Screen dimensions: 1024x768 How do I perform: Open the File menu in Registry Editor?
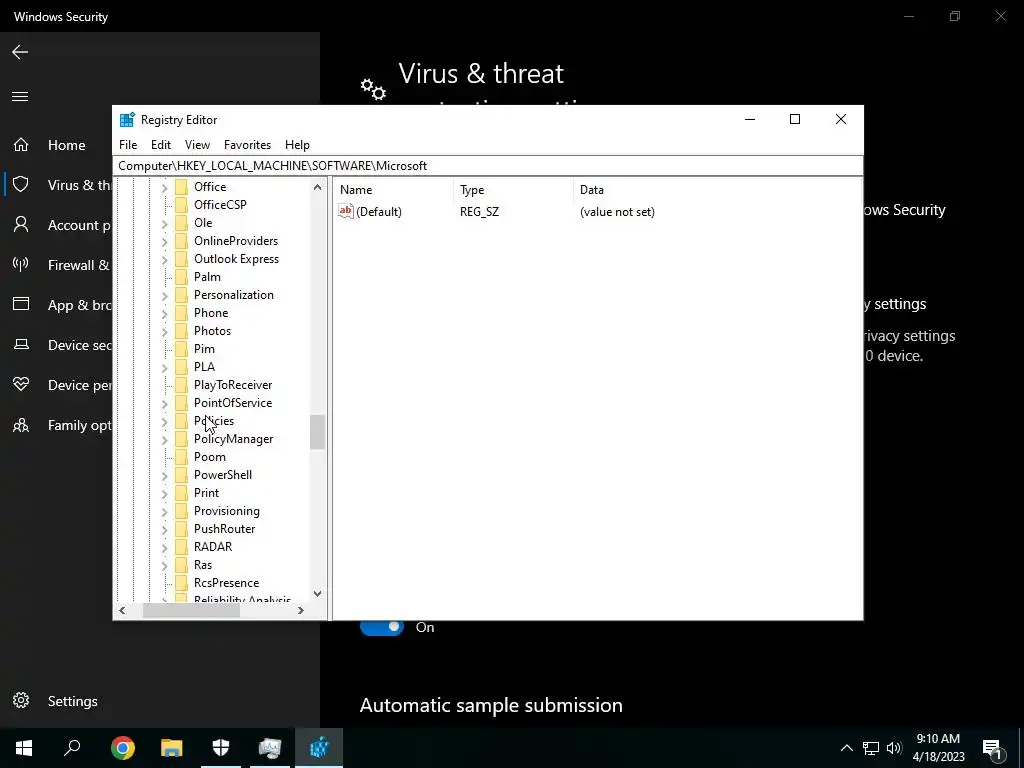(x=128, y=145)
